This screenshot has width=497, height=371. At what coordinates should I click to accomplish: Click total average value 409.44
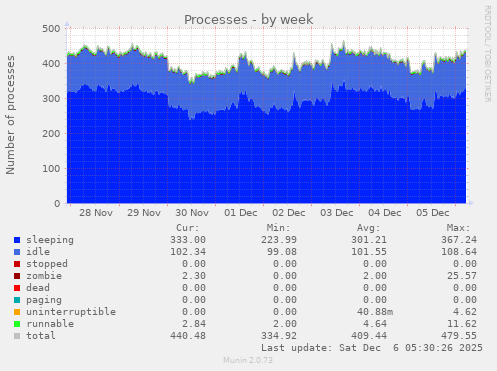coord(369,336)
